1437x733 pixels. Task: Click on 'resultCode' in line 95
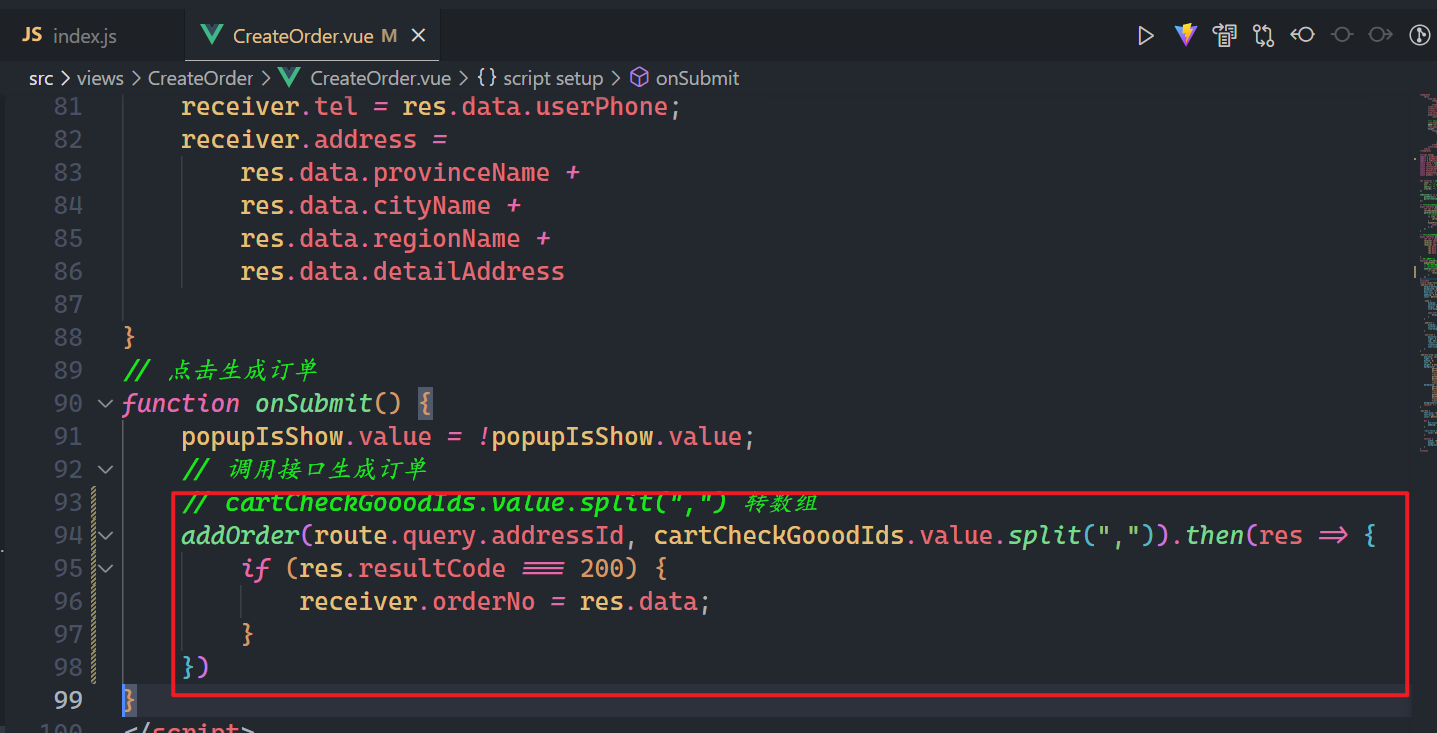click(432, 568)
